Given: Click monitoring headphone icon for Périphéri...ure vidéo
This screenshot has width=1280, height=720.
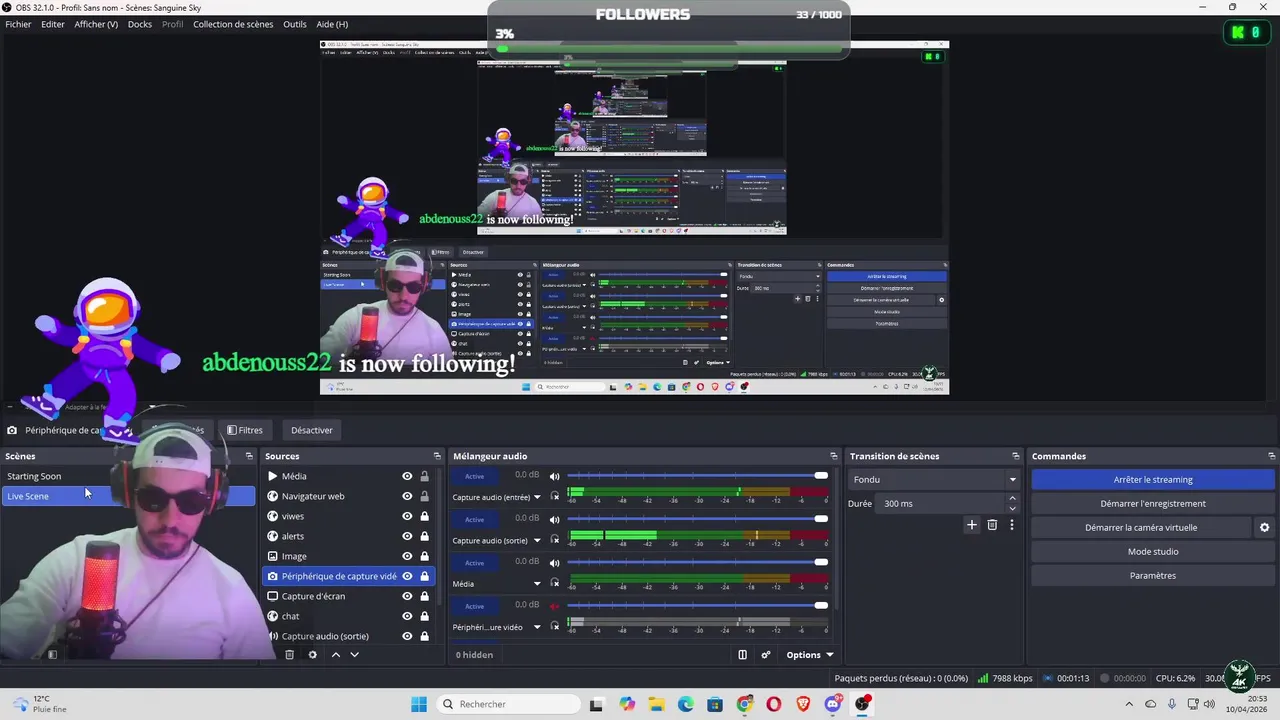Looking at the screenshot, I should [555, 628].
